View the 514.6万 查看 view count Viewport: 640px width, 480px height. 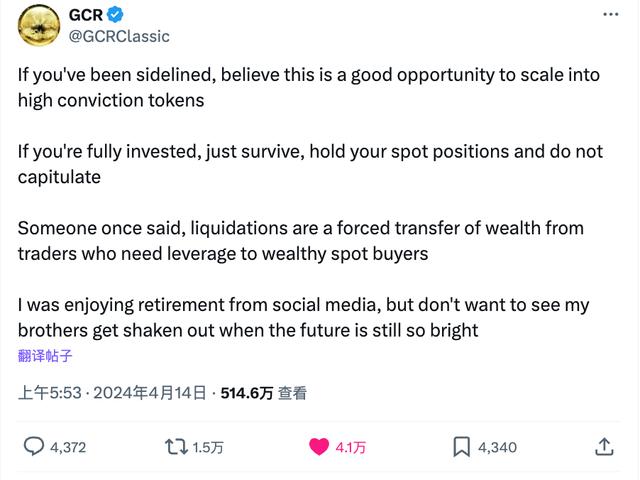pyautogui.click(x=264, y=393)
